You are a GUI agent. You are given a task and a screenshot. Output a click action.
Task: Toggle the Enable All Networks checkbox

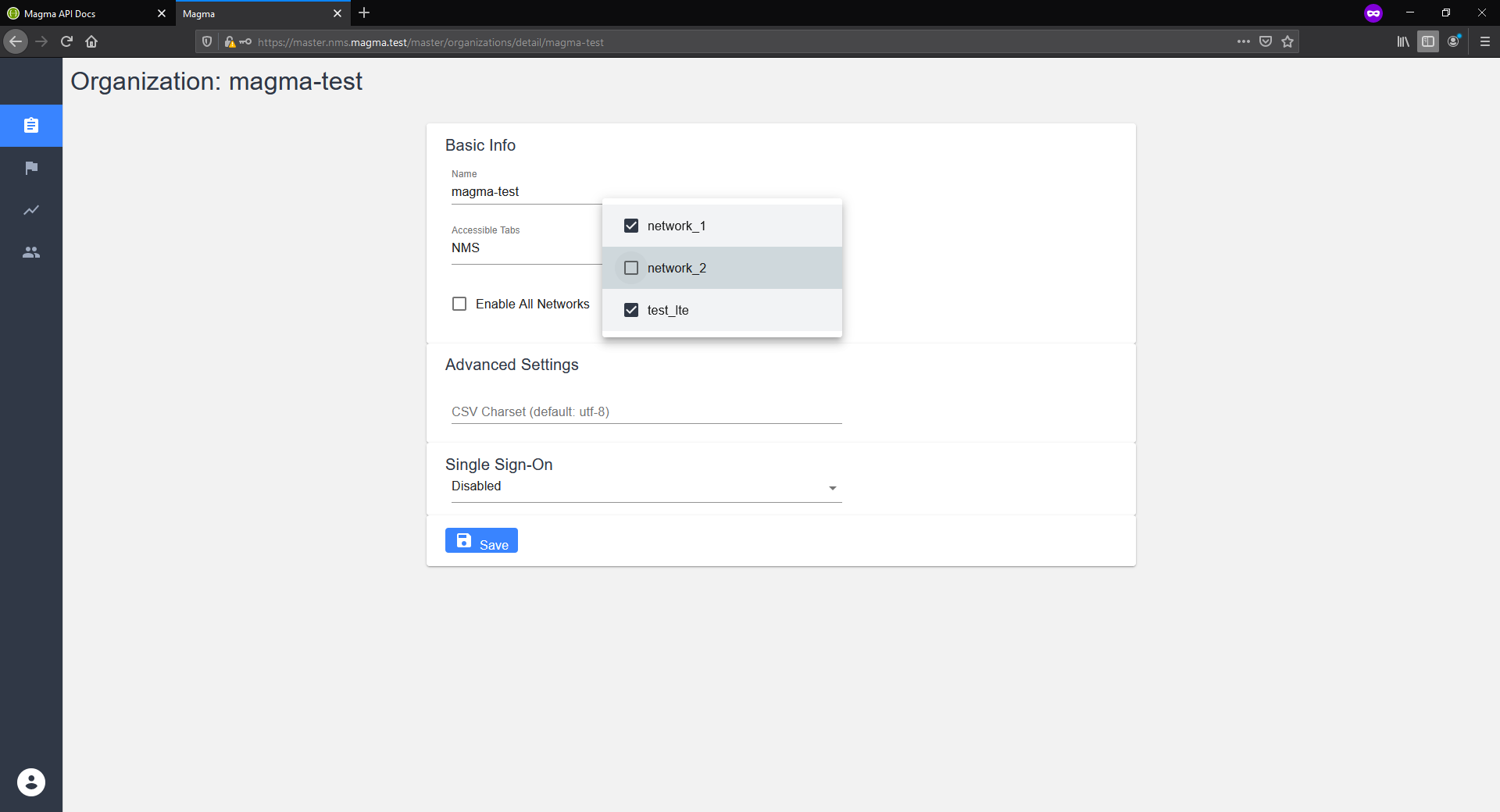[x=459, y=304]
